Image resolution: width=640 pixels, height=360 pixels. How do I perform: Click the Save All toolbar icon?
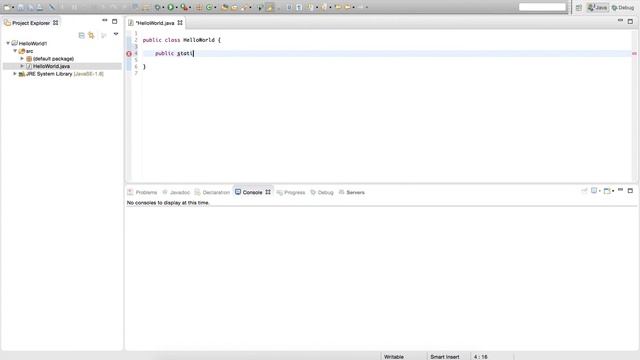click(x=31, y=7)
